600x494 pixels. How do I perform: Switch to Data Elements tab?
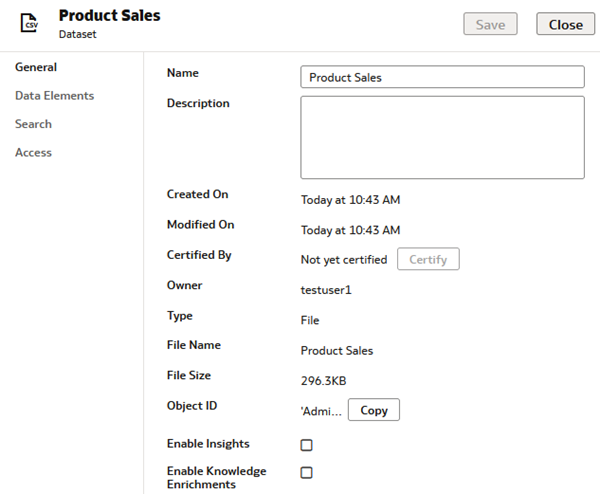pyautogui.click(x=54, y=96)
